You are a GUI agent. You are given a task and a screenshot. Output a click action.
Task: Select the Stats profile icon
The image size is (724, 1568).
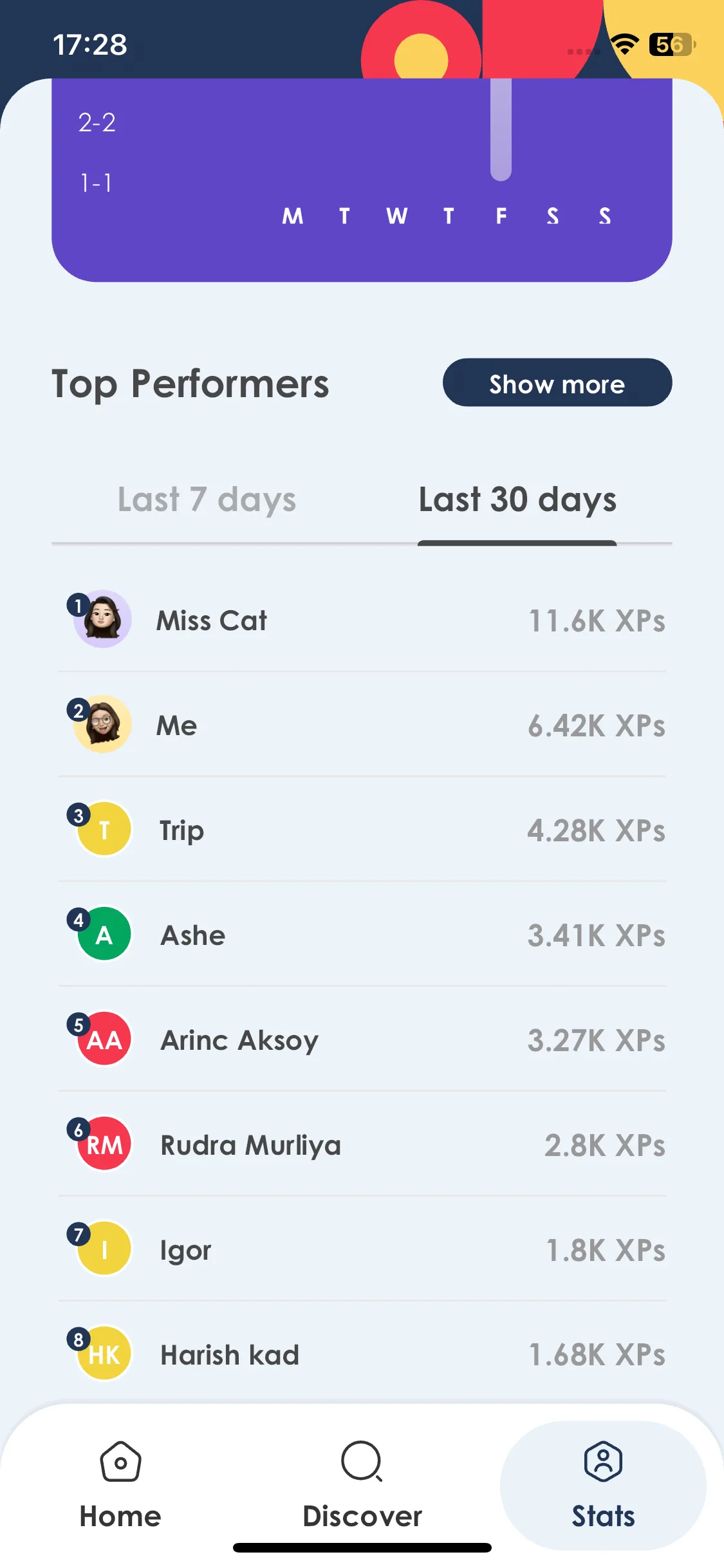click(603, 1461)
